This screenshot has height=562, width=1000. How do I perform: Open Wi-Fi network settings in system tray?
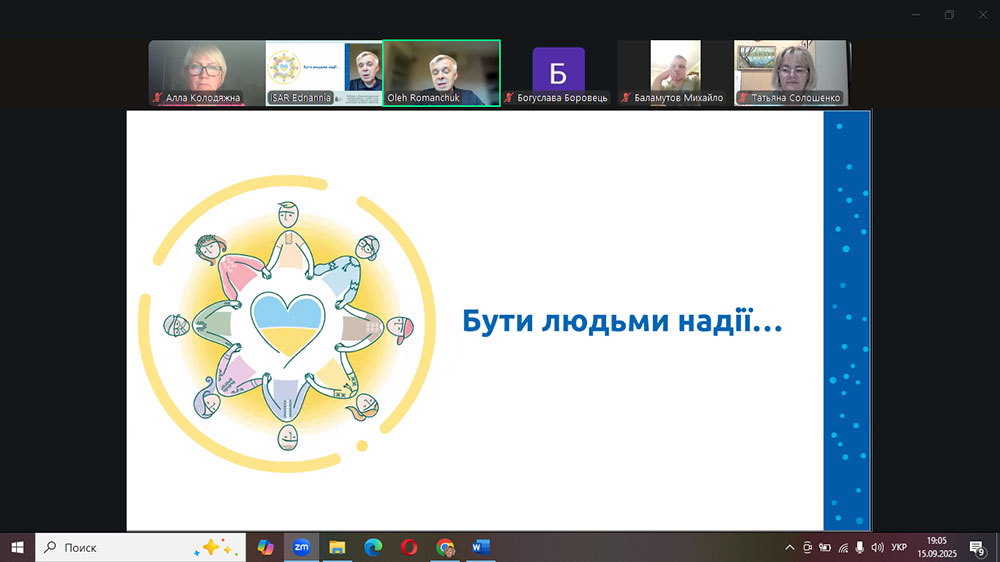click(843, 547)
